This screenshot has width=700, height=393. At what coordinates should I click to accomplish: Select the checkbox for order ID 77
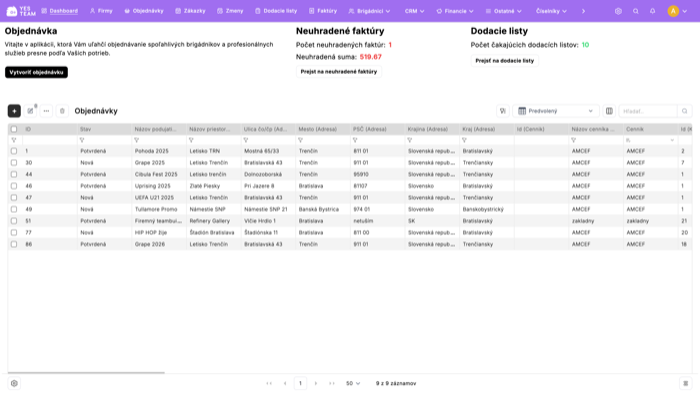click(14, 232)
